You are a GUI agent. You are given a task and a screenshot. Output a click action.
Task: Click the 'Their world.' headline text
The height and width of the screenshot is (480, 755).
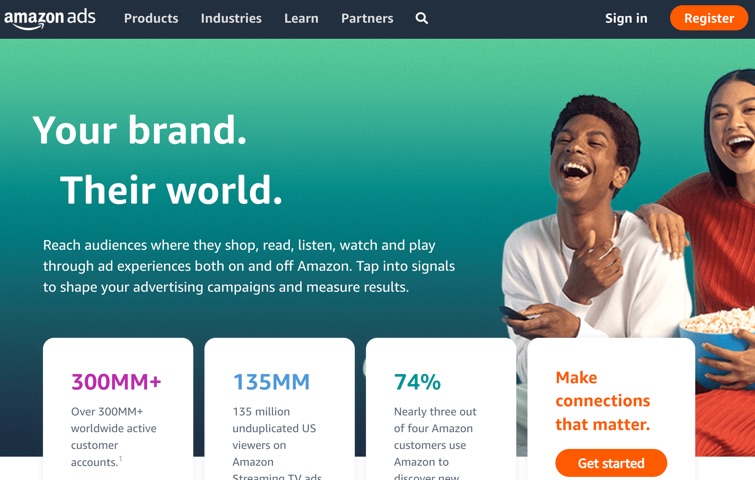pyautogui.click(x=171, y=190)
